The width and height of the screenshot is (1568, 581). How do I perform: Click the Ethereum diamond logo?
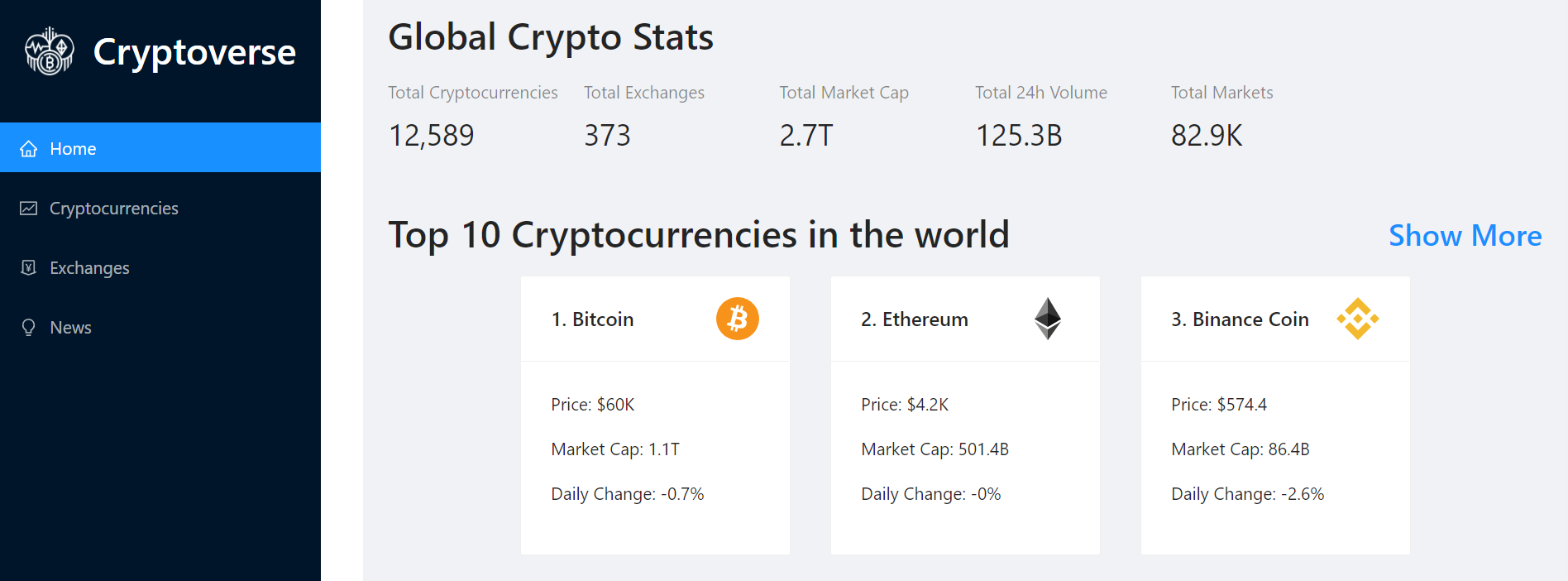point(1047,319)
